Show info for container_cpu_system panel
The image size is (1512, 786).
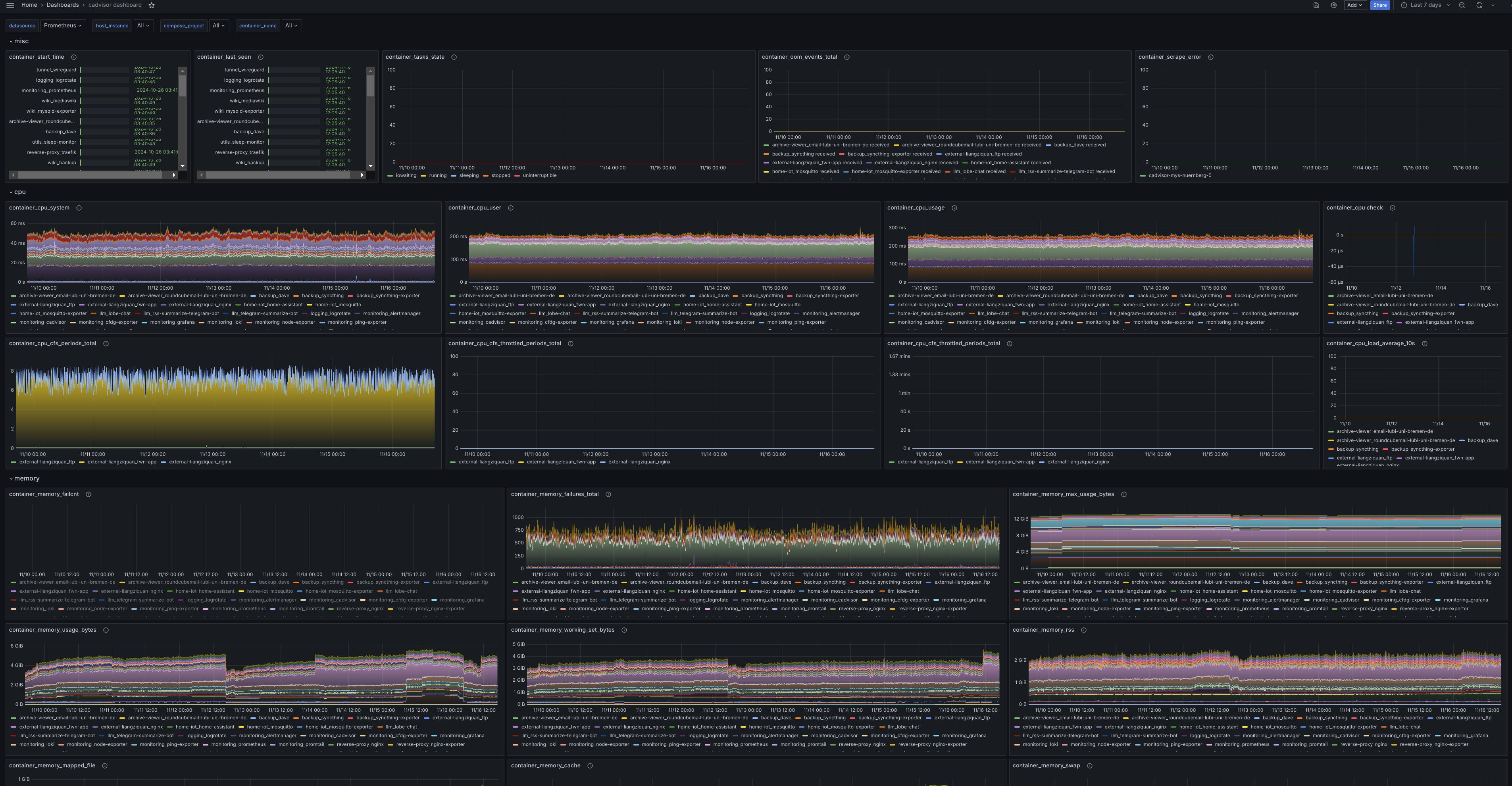[x=79, y=208]
